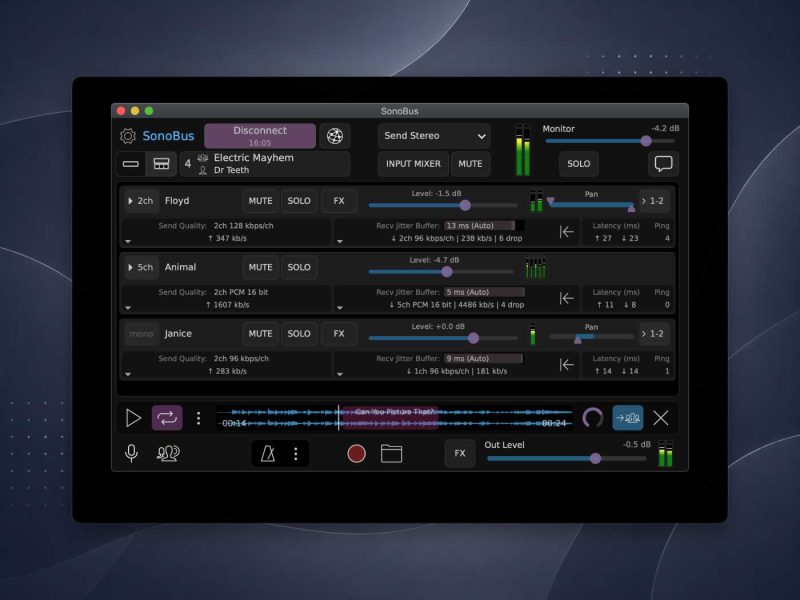Image resolution: width=800 pixels, height=600 pixels.
Task: Solo Animal
Action: tap(299, 267)
